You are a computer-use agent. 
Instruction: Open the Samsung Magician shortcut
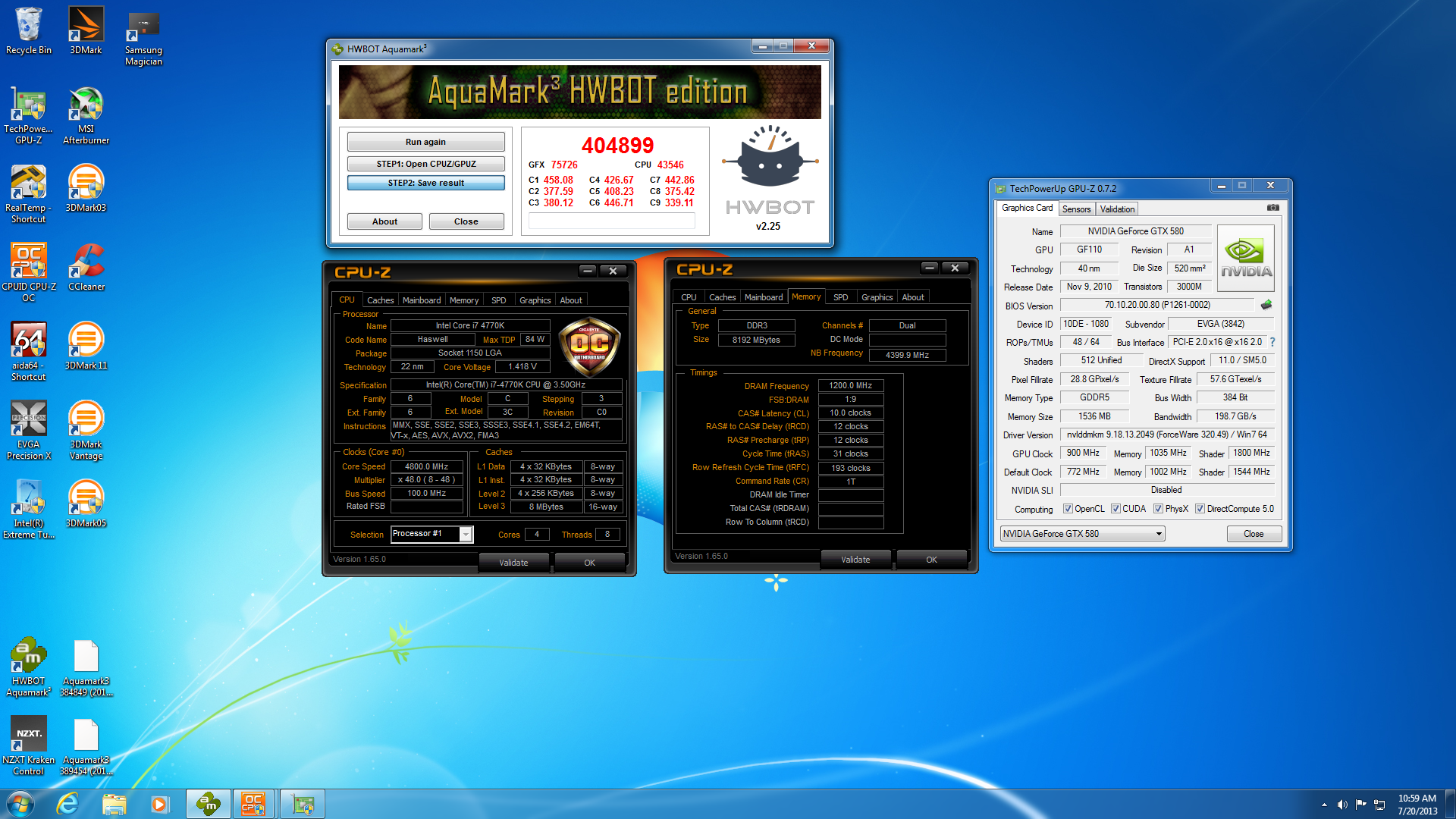point(143,37)
